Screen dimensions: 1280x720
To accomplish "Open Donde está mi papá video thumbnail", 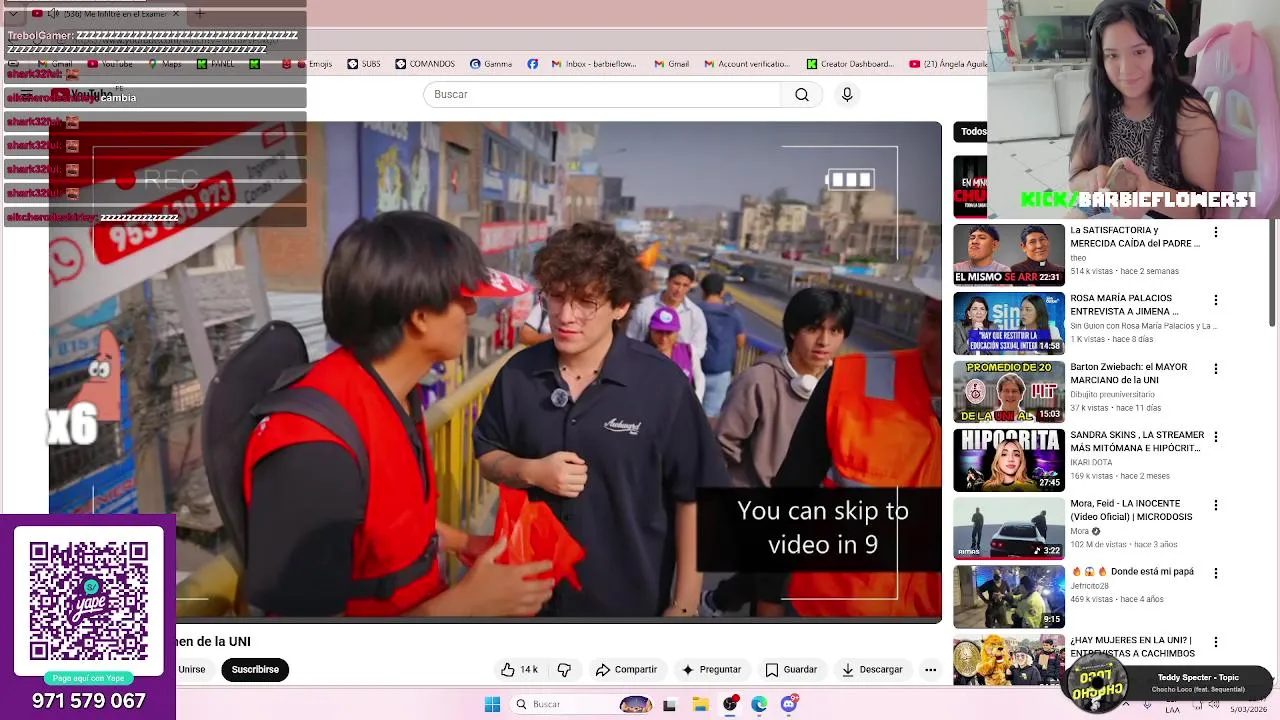I will point(1009,596).
